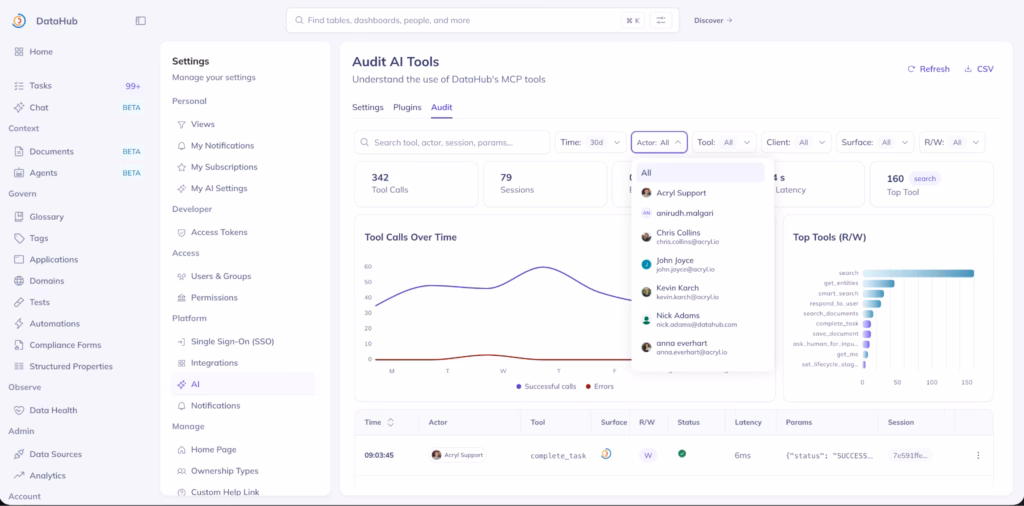Image resolution: width=1024 pixels, height=506 pixels.
Task: Open Tests in the left navigation
Action: tap(39, 302)
